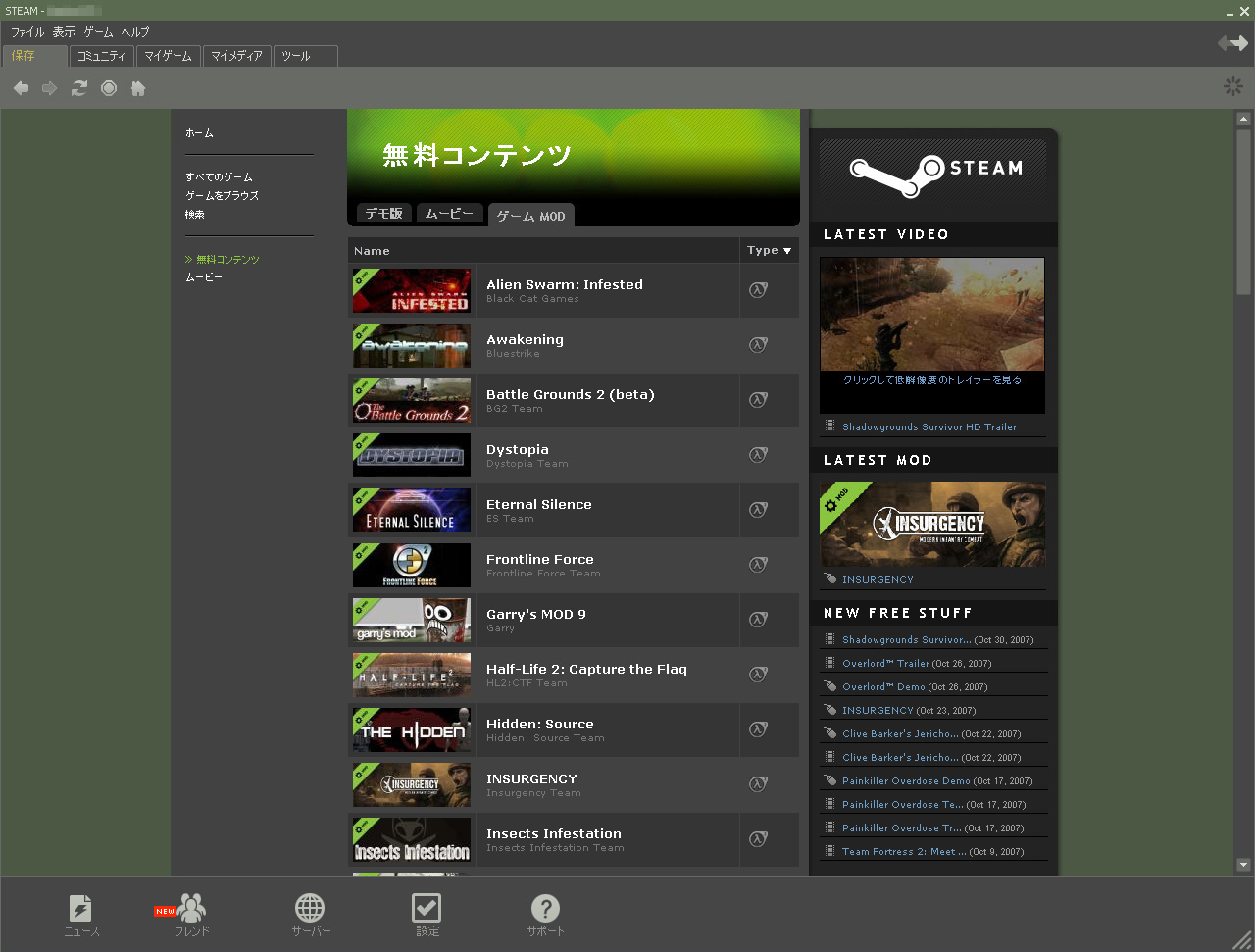The width and height of the screenshot is (1255, 952).
Task: Open the ホーム sidebar link
Action: 199,133
